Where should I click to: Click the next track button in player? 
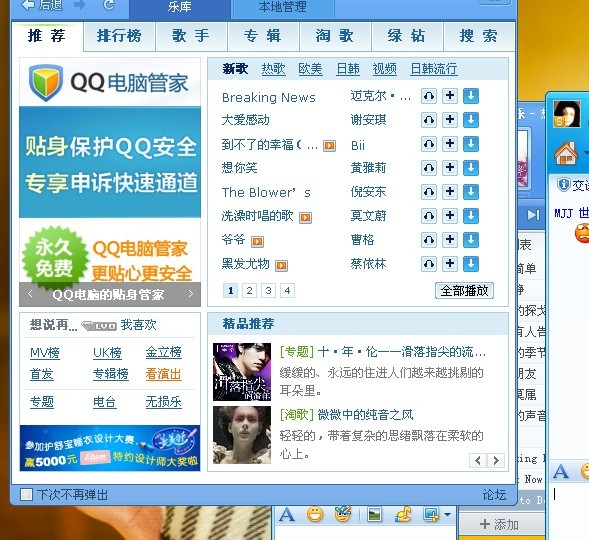pos(533,215)
